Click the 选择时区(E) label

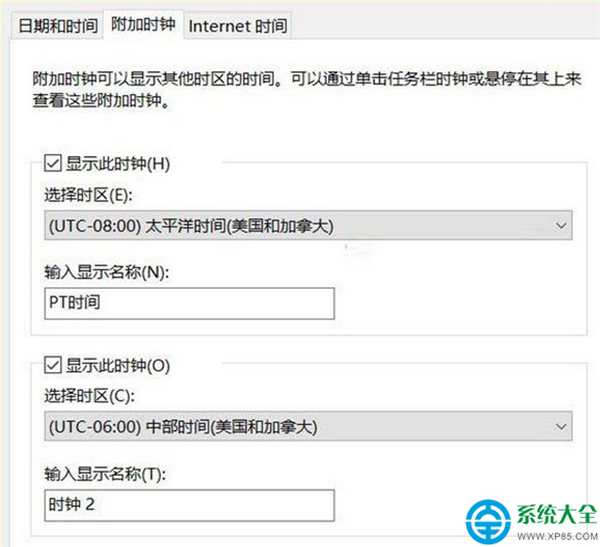tap(88, 195)
